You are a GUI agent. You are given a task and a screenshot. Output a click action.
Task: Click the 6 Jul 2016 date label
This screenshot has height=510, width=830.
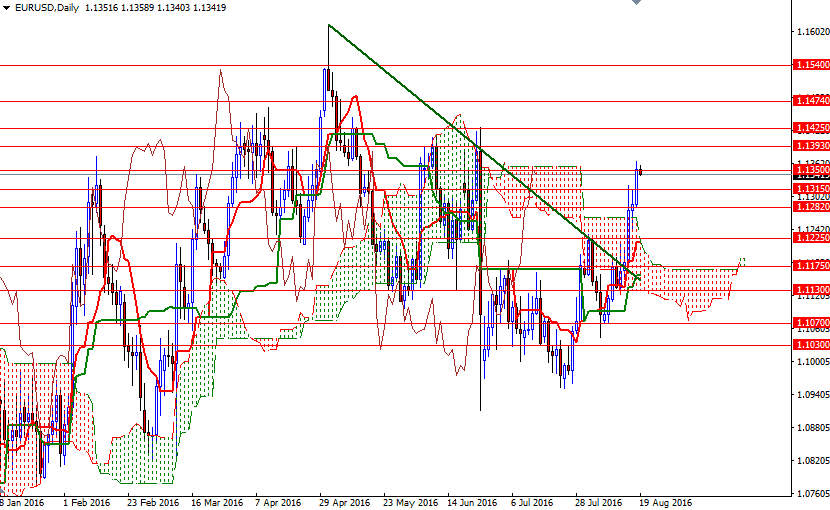(x=532, y=503)
